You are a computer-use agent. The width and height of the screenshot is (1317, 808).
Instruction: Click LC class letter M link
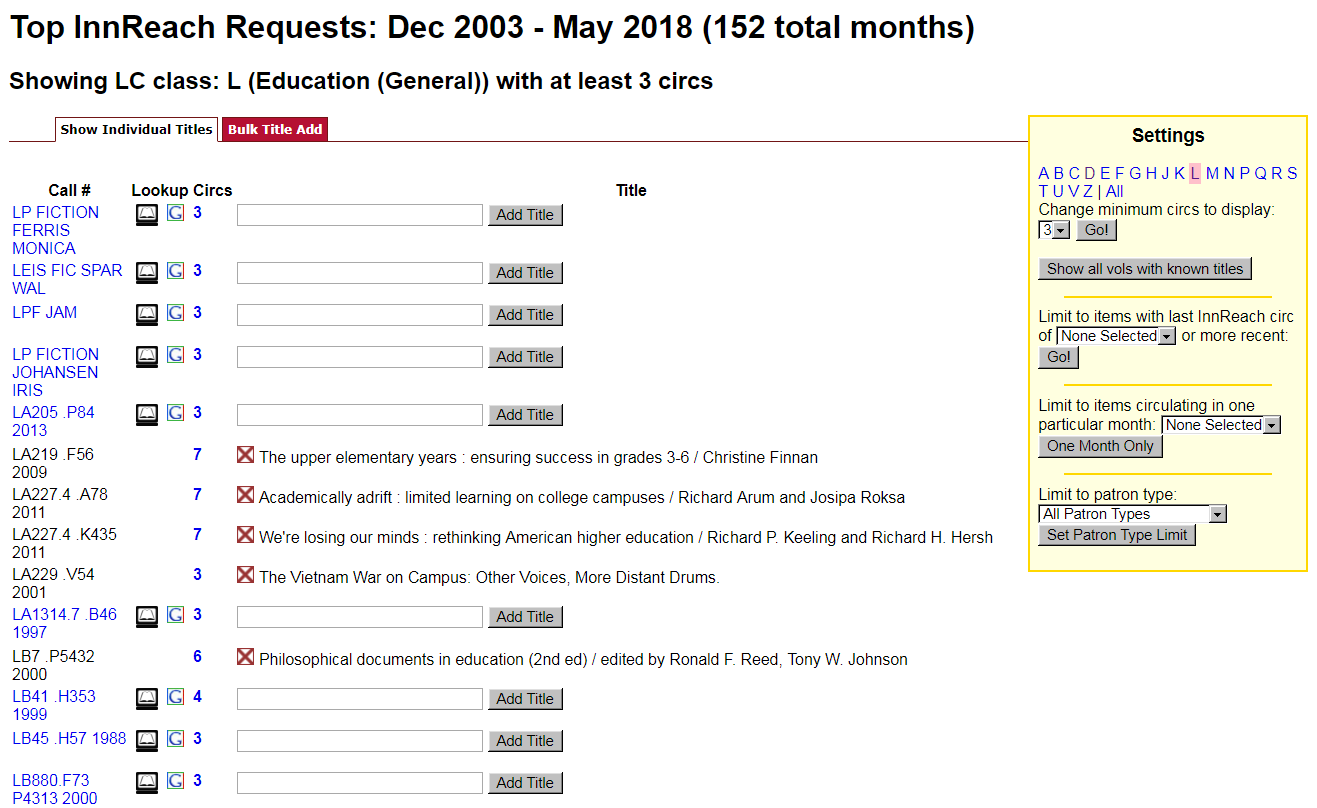1212,173
